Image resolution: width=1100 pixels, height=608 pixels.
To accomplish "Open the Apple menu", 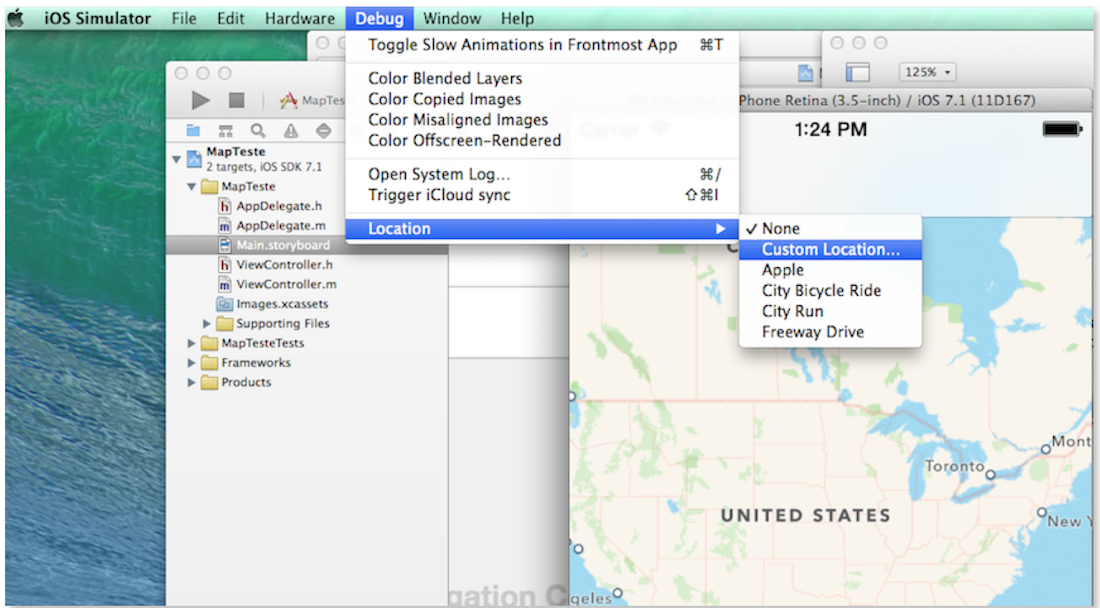I will click(x=15, y=18).
